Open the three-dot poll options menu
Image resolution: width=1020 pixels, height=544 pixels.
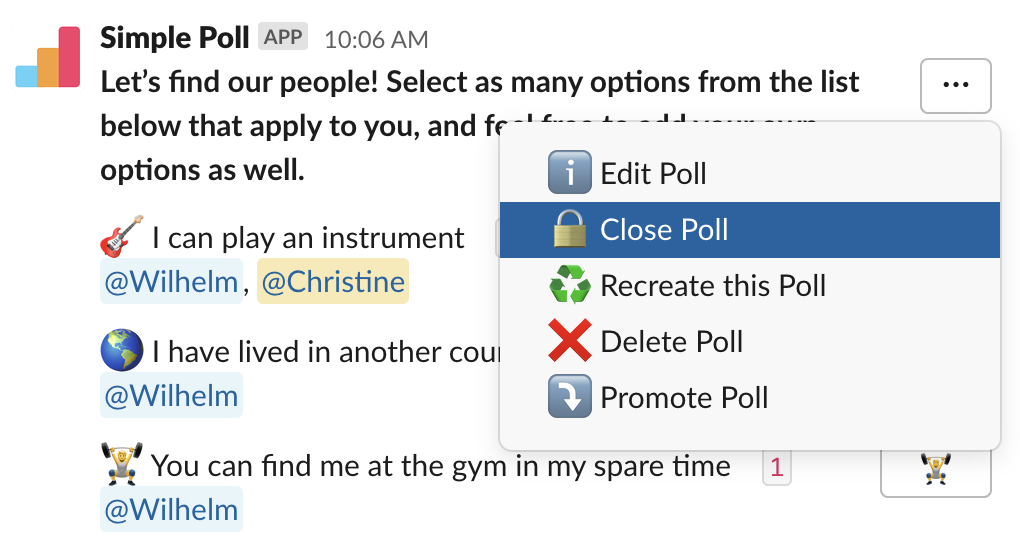(955, 86)
